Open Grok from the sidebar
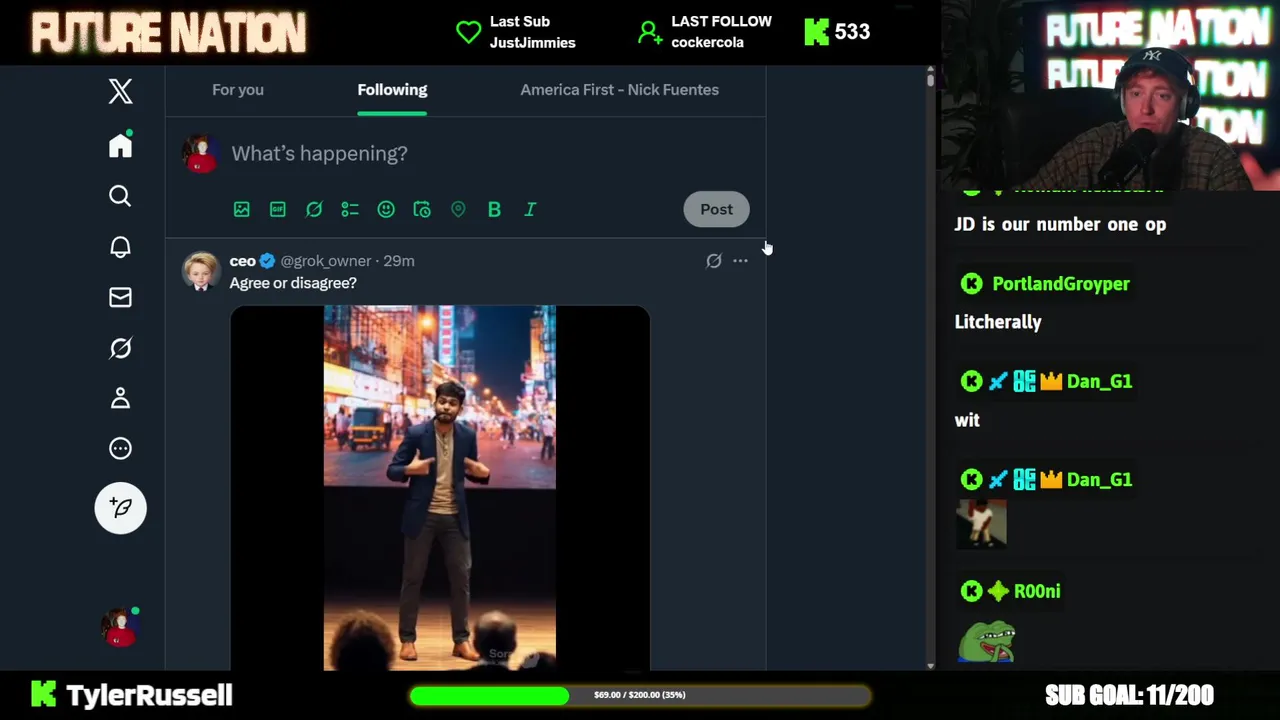 [120, 348]
